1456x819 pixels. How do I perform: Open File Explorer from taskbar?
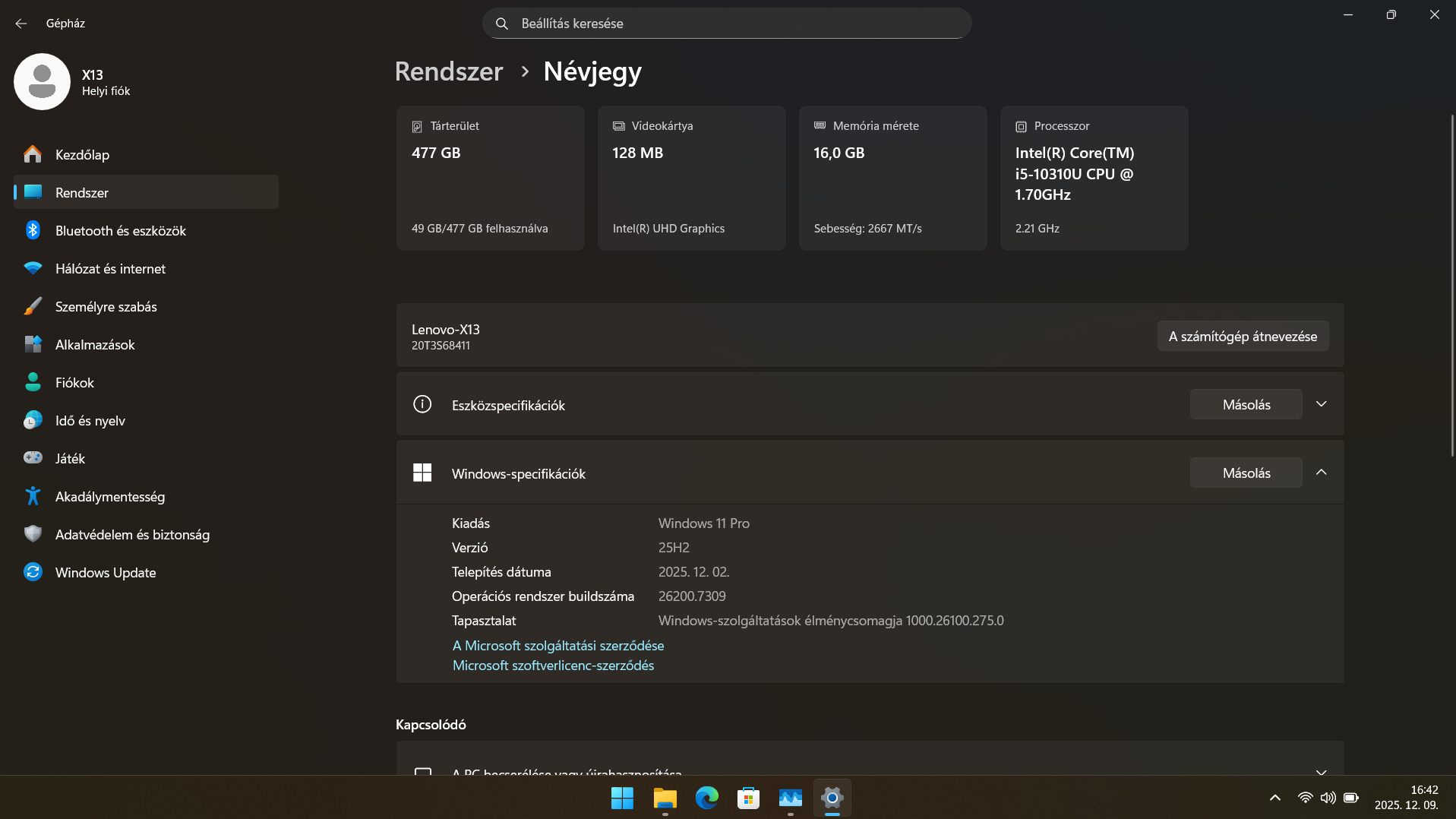click(665, 798)
